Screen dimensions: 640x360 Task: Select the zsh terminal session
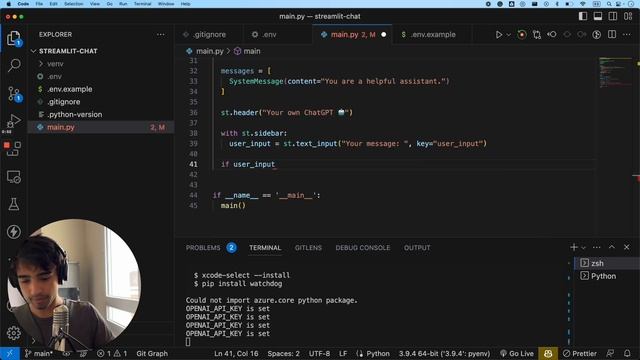[x=606, y=263]
